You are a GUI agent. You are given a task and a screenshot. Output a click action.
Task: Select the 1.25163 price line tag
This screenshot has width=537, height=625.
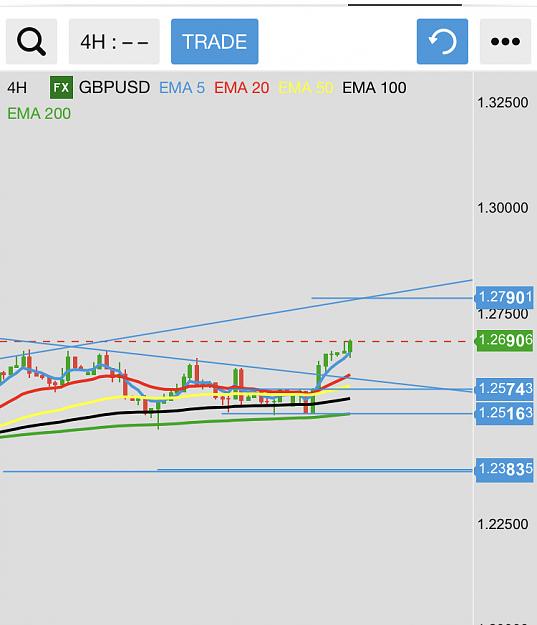click(x=504, y=413)
